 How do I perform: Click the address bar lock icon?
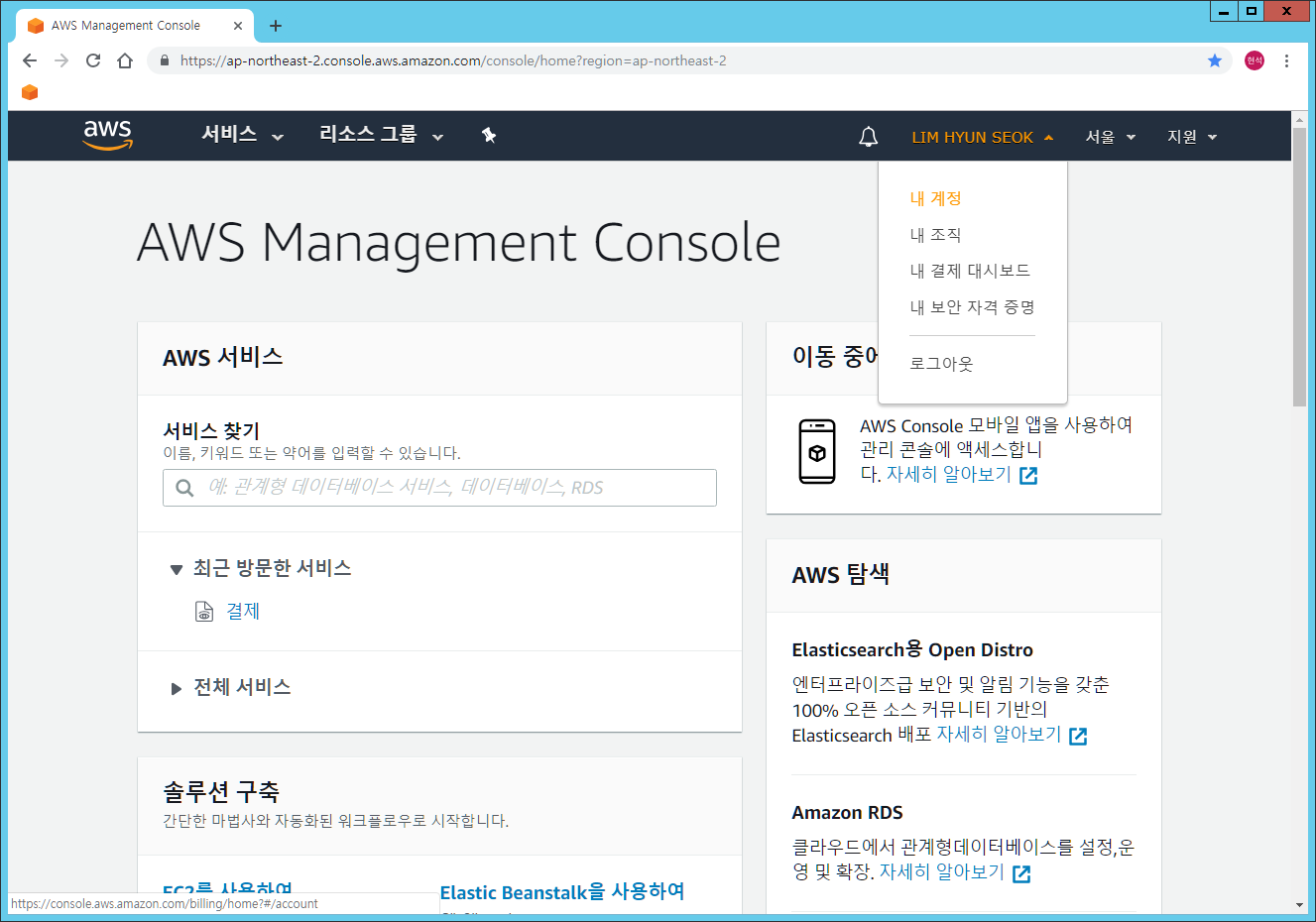pos(165,60)
